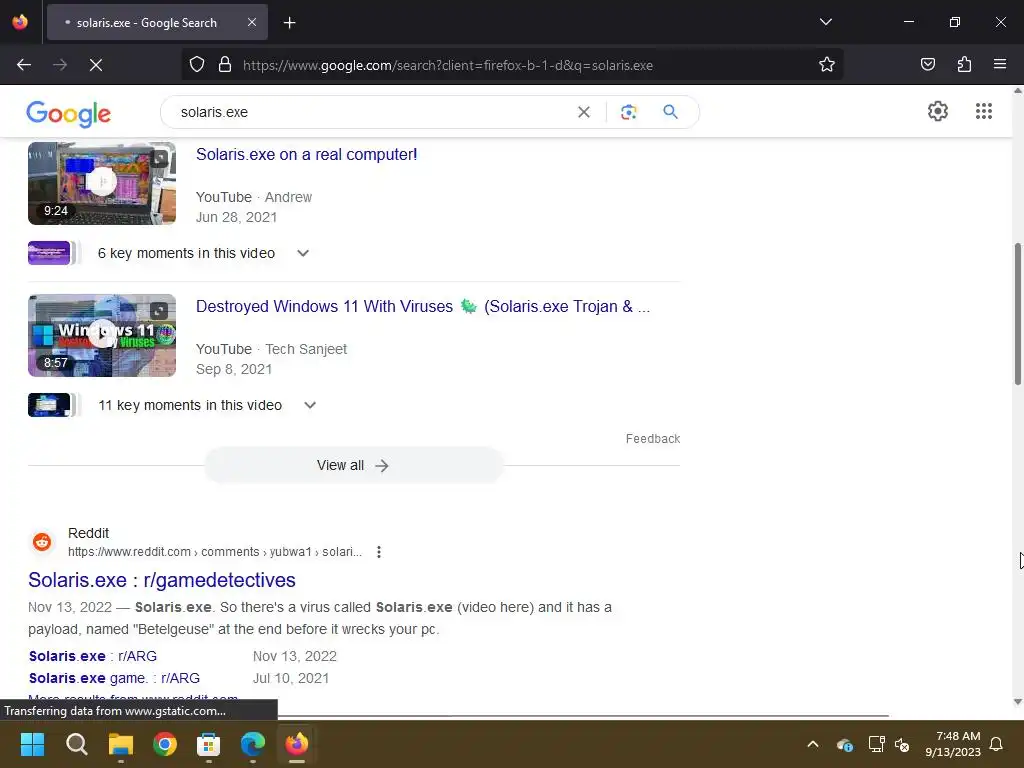Image resolution: width=1024 pixels, height=768 pixels.
Task: Click the eleven key moments preview thumbnail
Action: (x=49, y=405)
